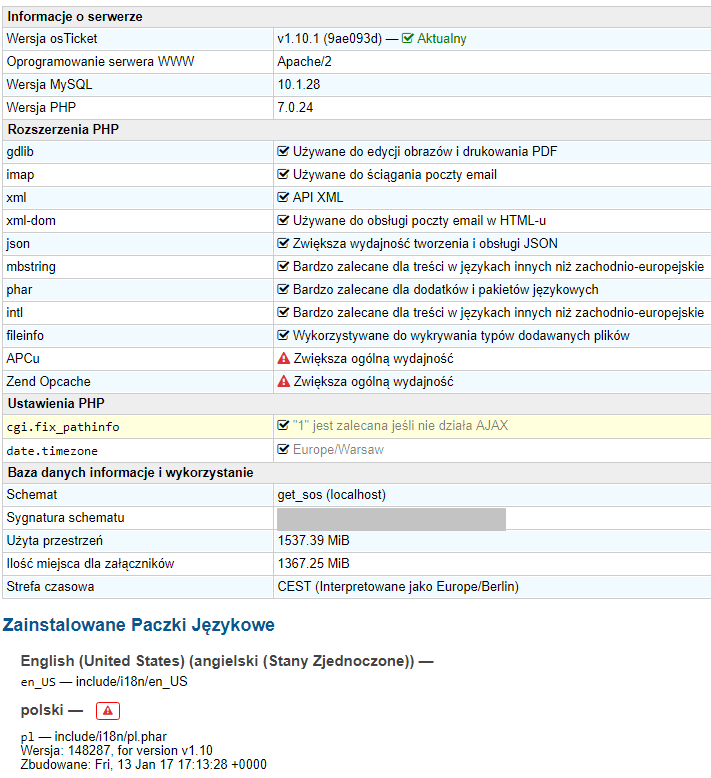Click the red warning icon in APCu row
This screenshot has width=711, height=778.
[x=283, y=358]
